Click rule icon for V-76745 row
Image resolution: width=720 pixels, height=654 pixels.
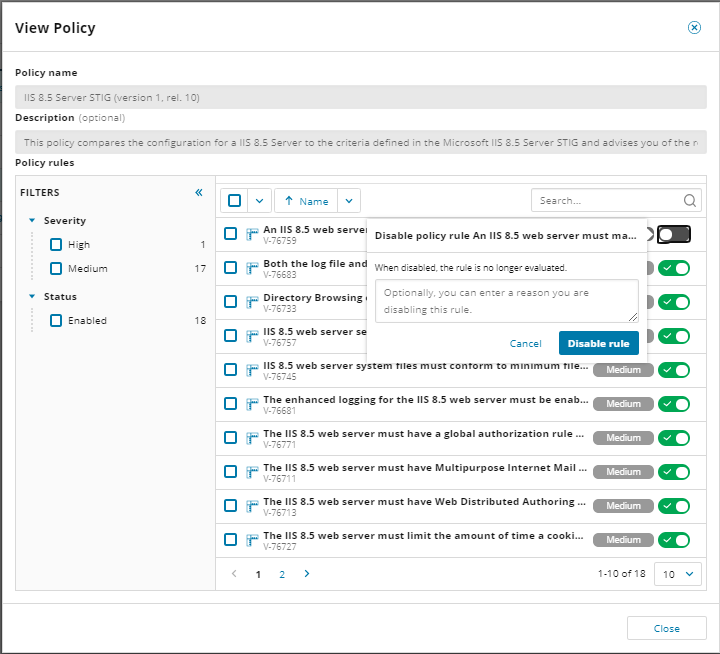252,370
